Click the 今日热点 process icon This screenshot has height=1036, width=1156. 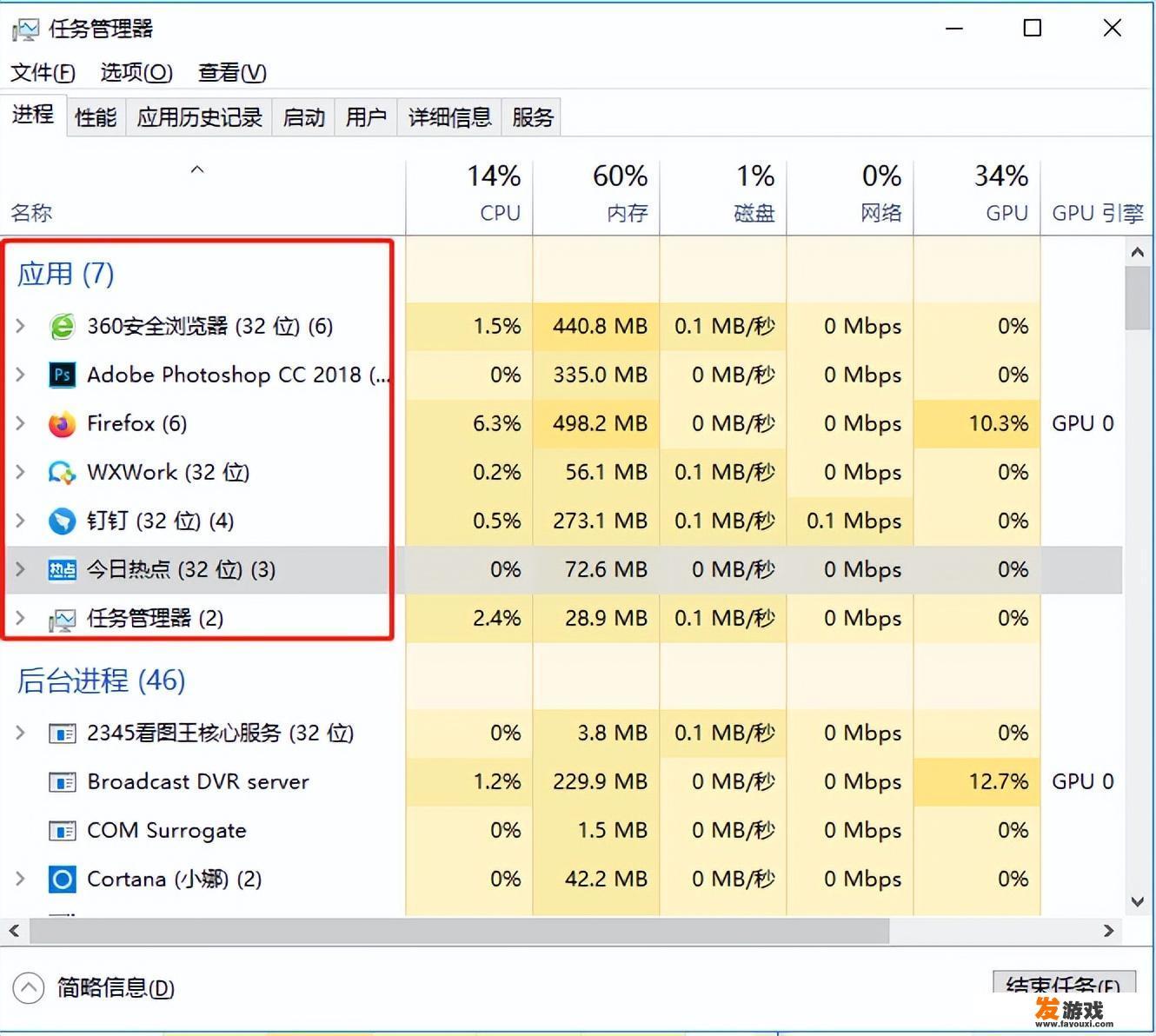click(62, 570)
